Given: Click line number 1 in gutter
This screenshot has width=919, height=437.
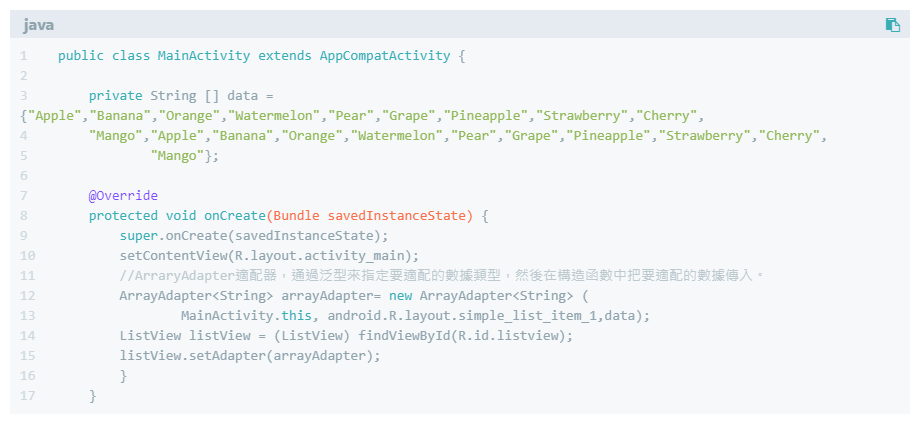Looking at the screenshot, I should pos(23,56).
